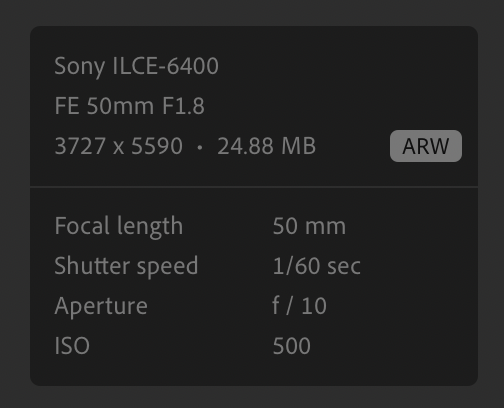Select the 1/60 sec shutter value

click(x=317, y=266)
